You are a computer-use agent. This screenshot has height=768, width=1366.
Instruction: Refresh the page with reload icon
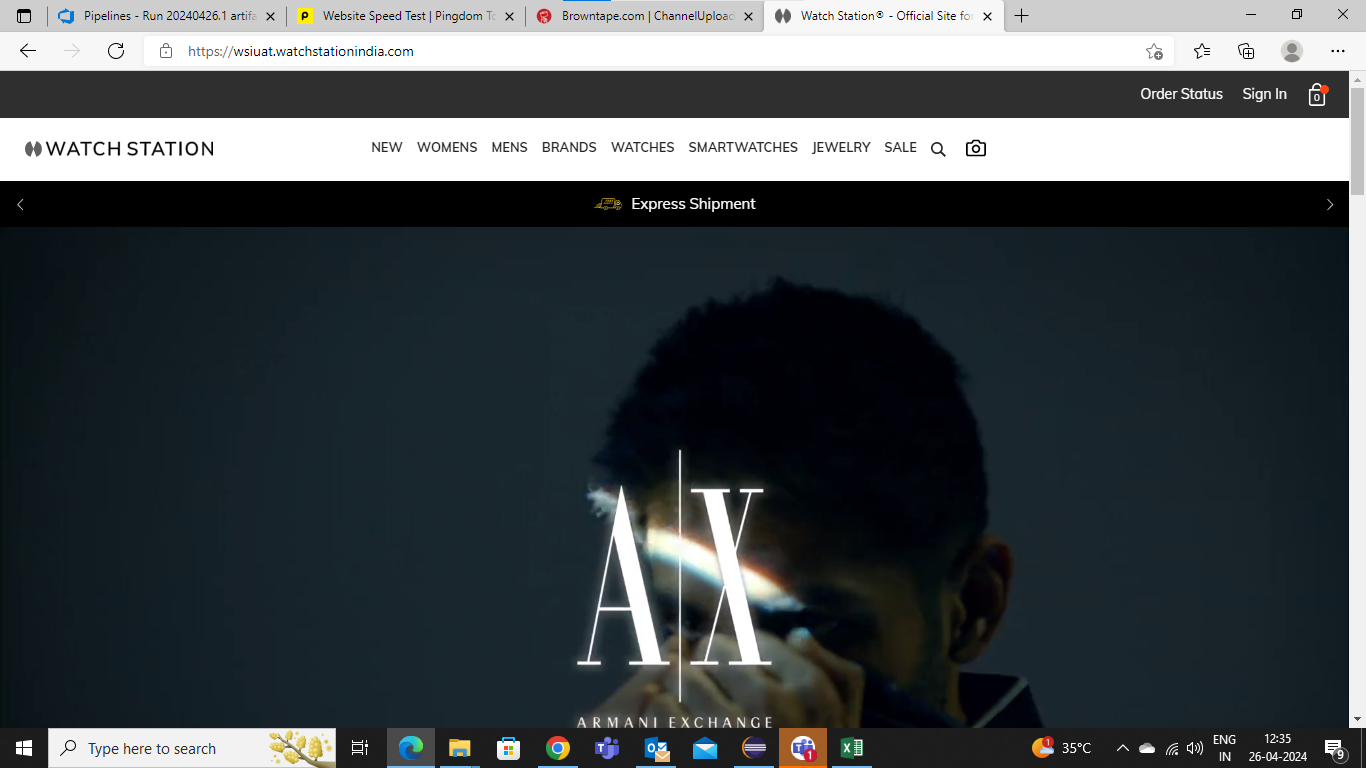(116, 51)
